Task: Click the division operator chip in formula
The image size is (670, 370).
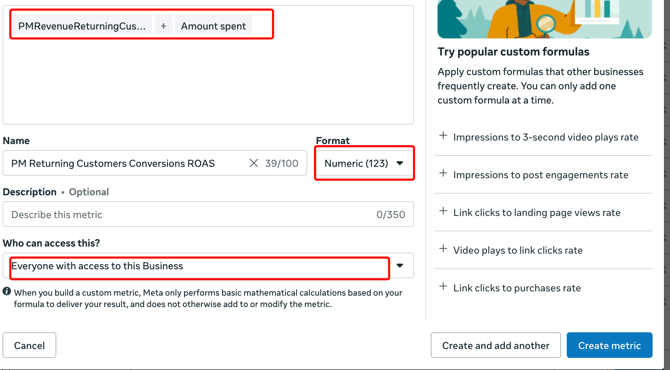Action: click(x=163, y=26)
